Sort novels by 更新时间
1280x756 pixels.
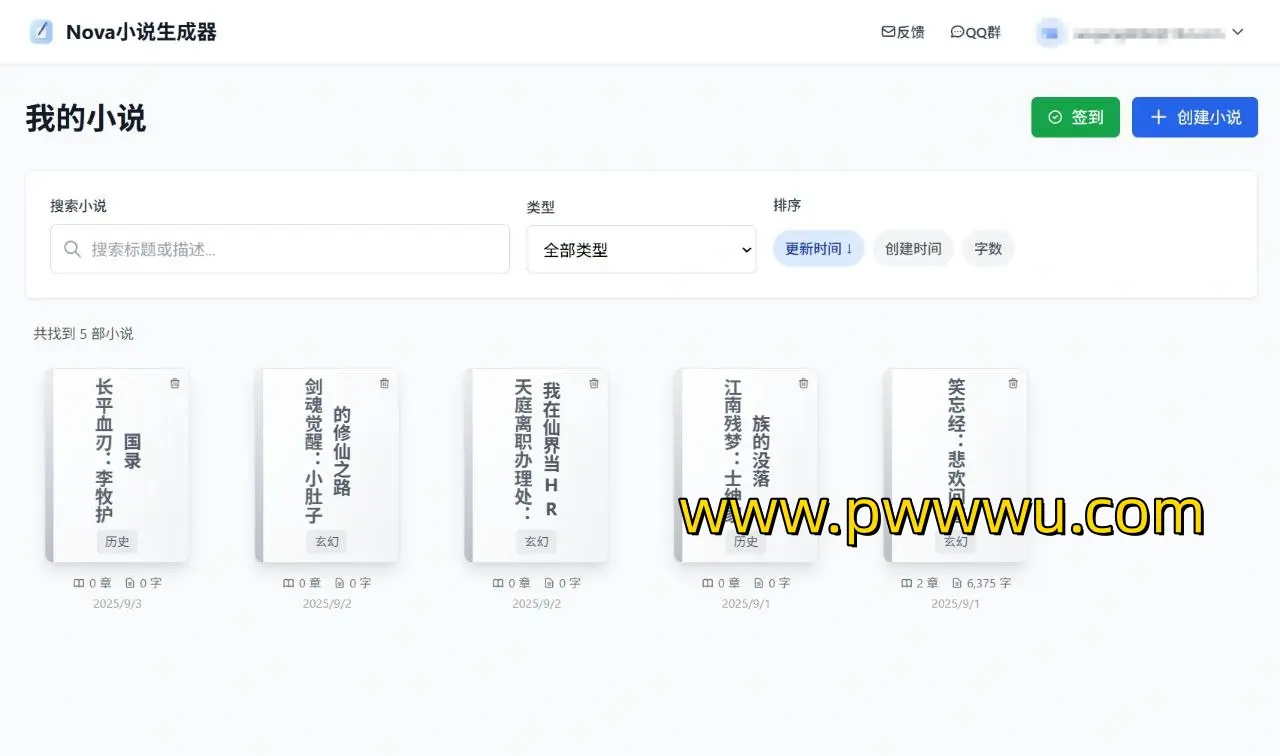tap(818, 249)
